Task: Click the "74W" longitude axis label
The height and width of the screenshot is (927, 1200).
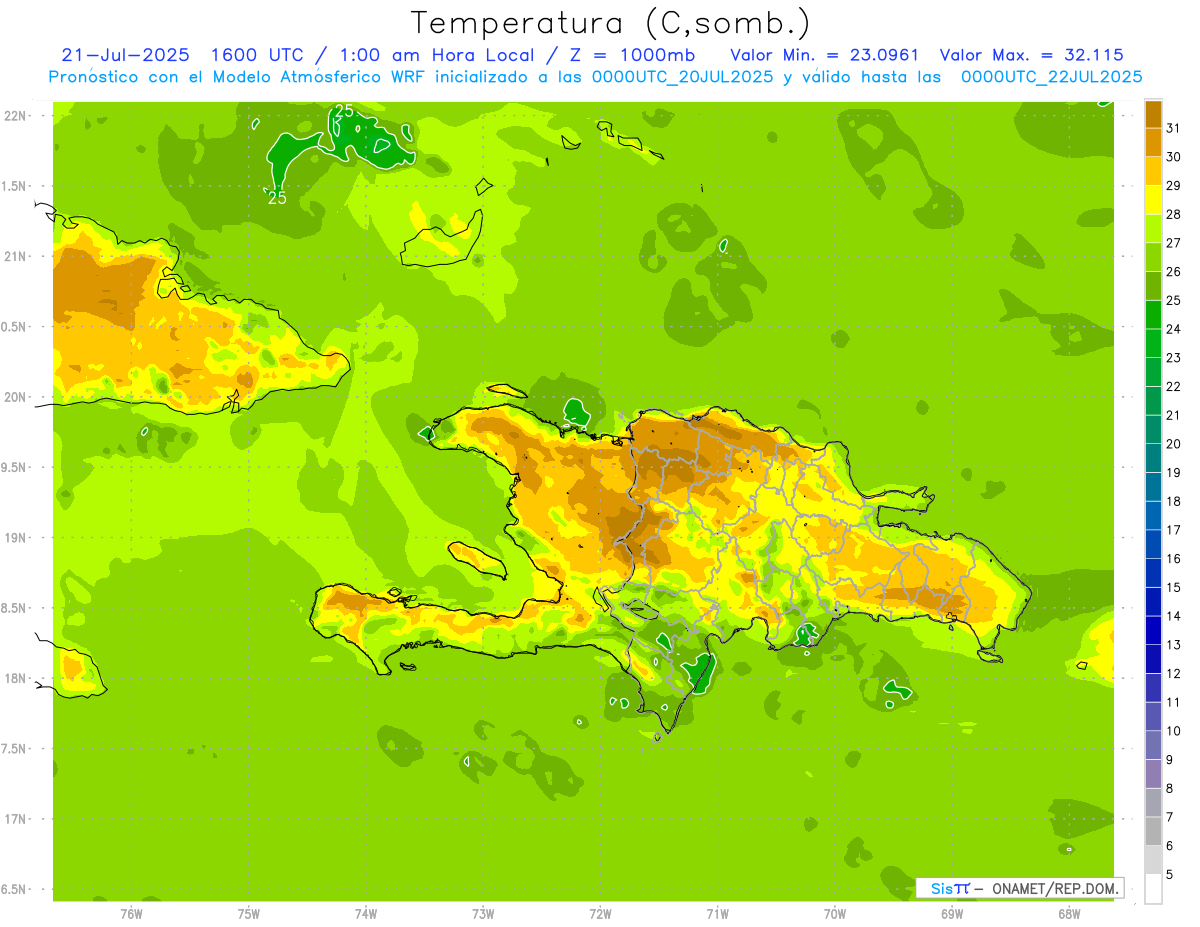Action: [365, 913]
